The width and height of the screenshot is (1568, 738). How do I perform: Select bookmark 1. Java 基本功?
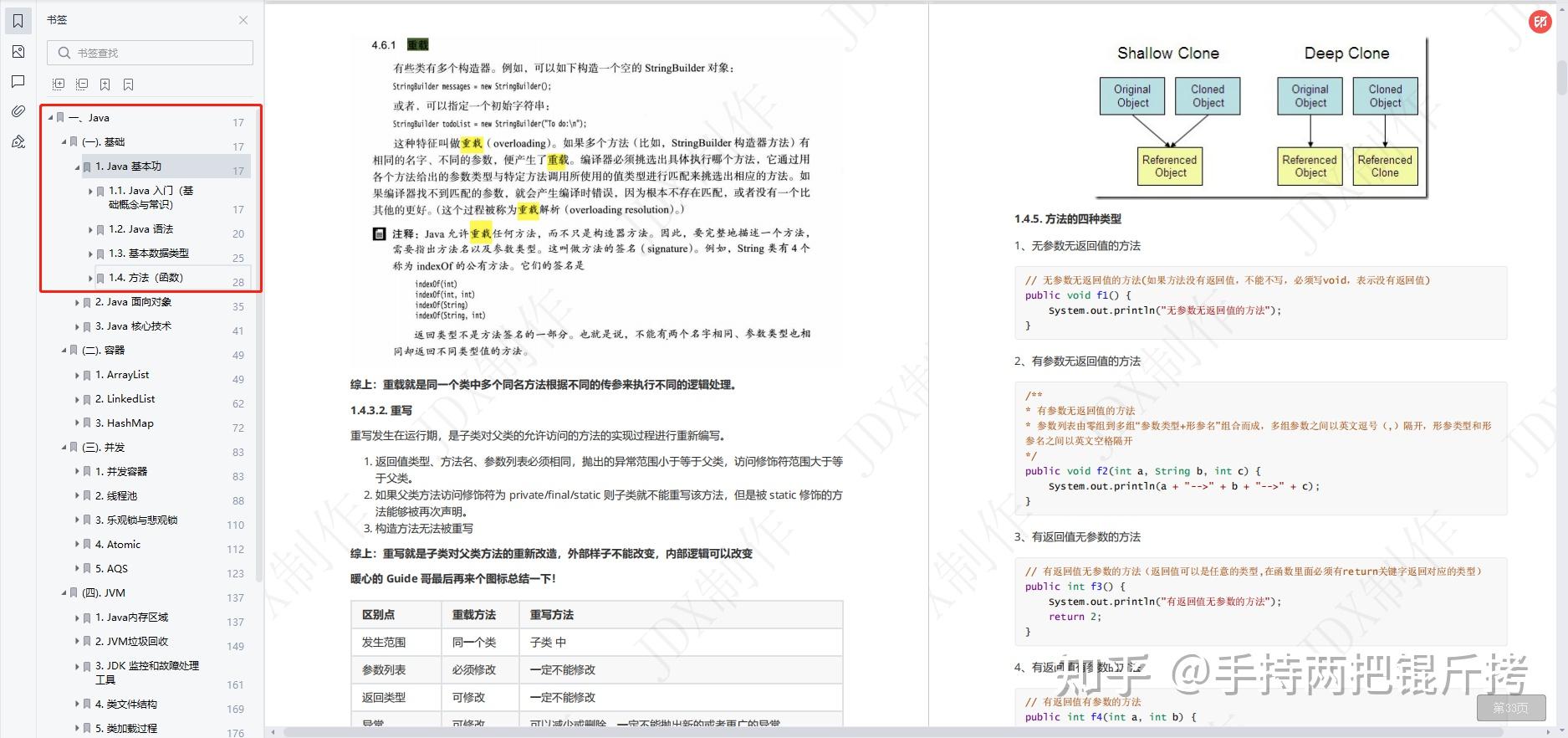tap(128, 167)
